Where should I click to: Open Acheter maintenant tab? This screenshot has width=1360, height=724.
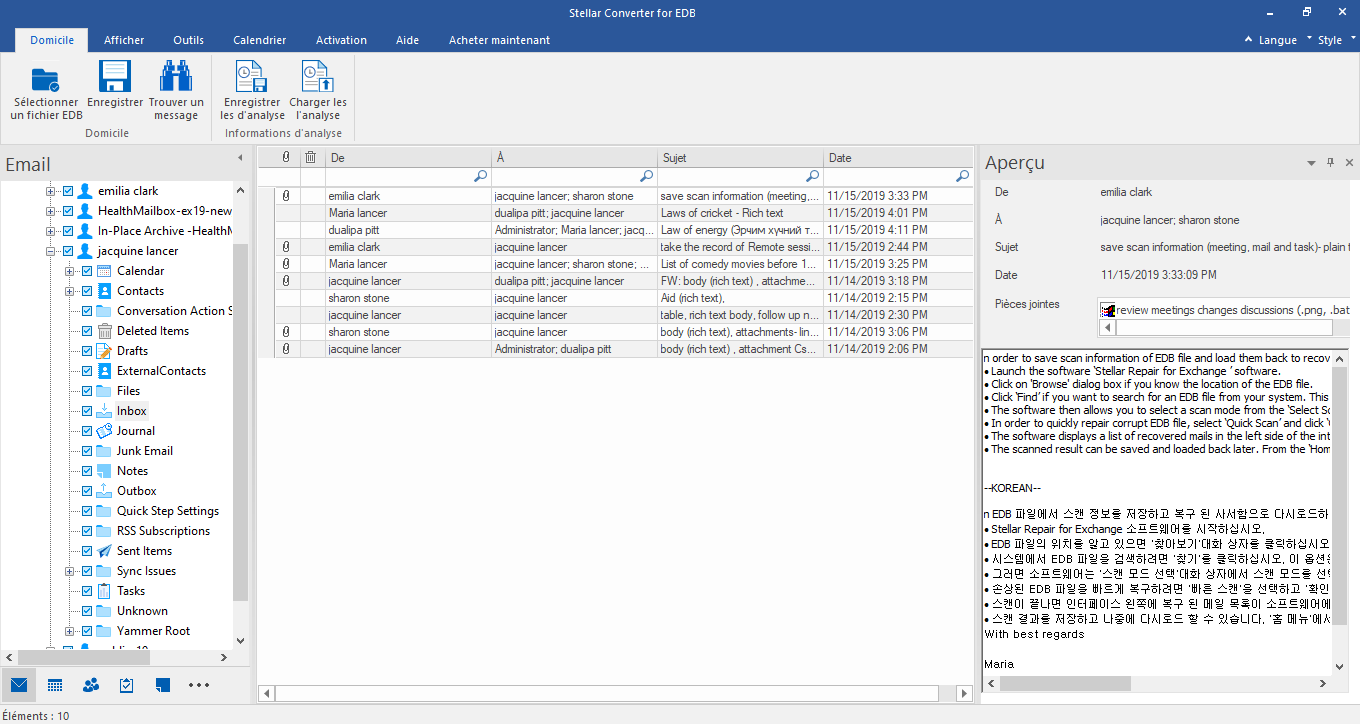tap(499, 40)
